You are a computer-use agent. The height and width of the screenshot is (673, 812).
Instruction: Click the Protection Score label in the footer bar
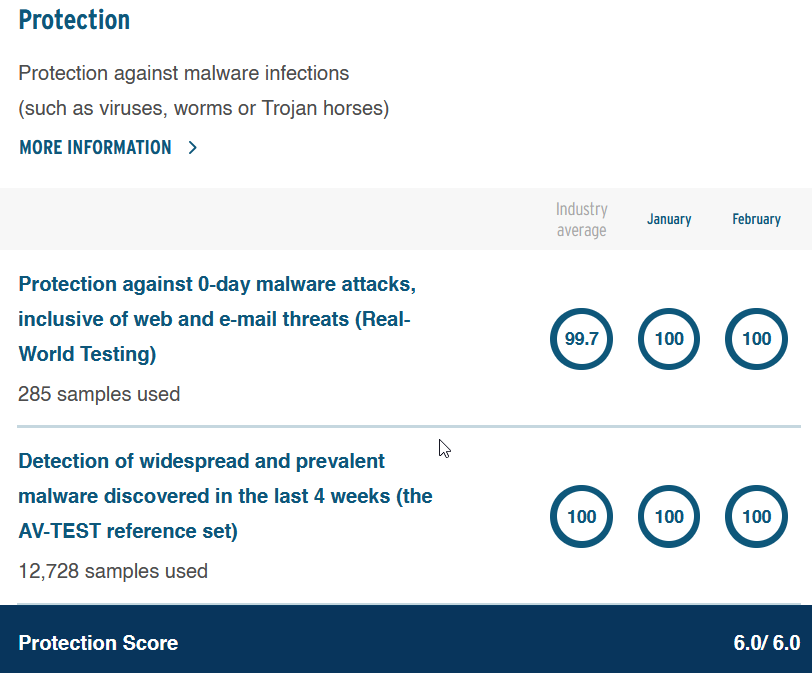click(x=98, y=643)
